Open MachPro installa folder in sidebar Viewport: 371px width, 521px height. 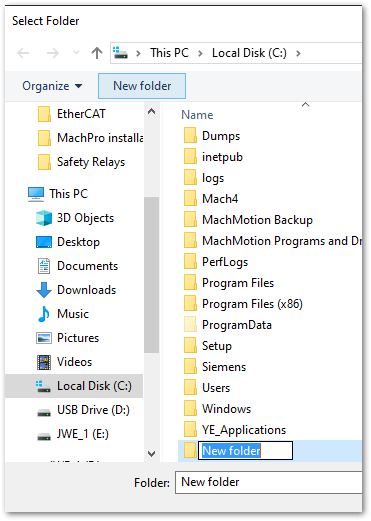(90, 138)
